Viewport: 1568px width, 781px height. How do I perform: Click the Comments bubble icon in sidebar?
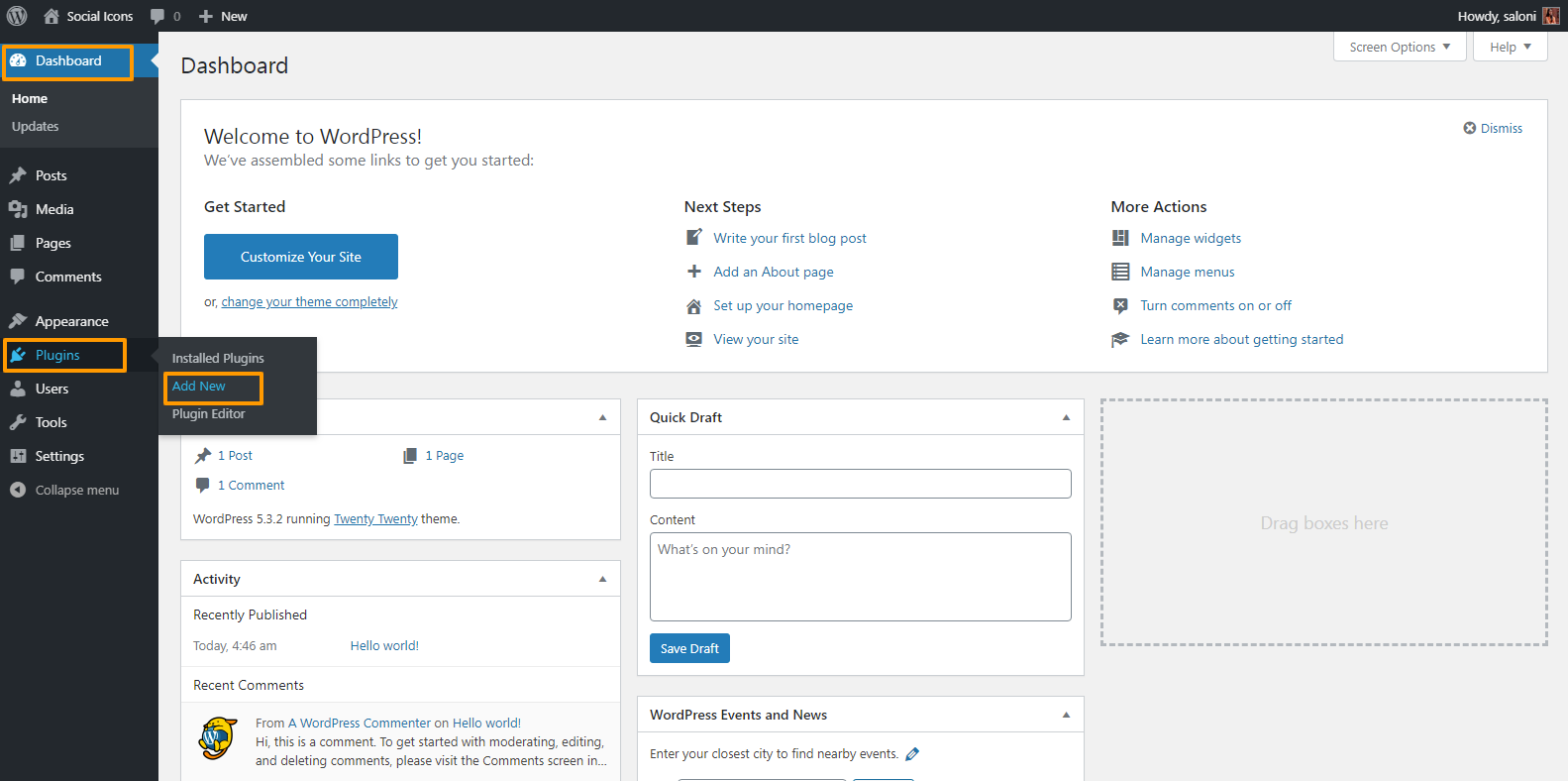point(18,277)
